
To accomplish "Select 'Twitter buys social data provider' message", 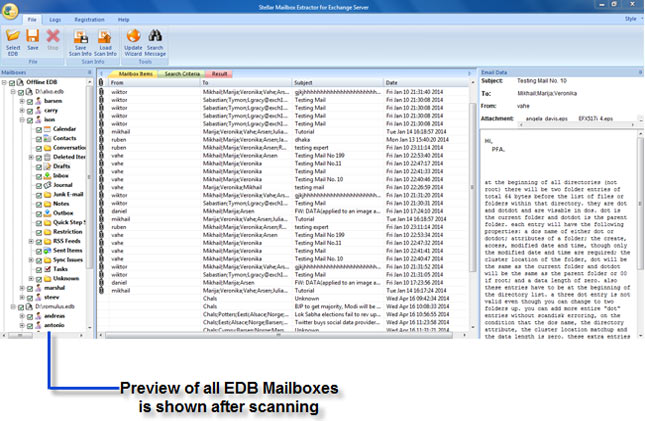I will pos(284,322).
